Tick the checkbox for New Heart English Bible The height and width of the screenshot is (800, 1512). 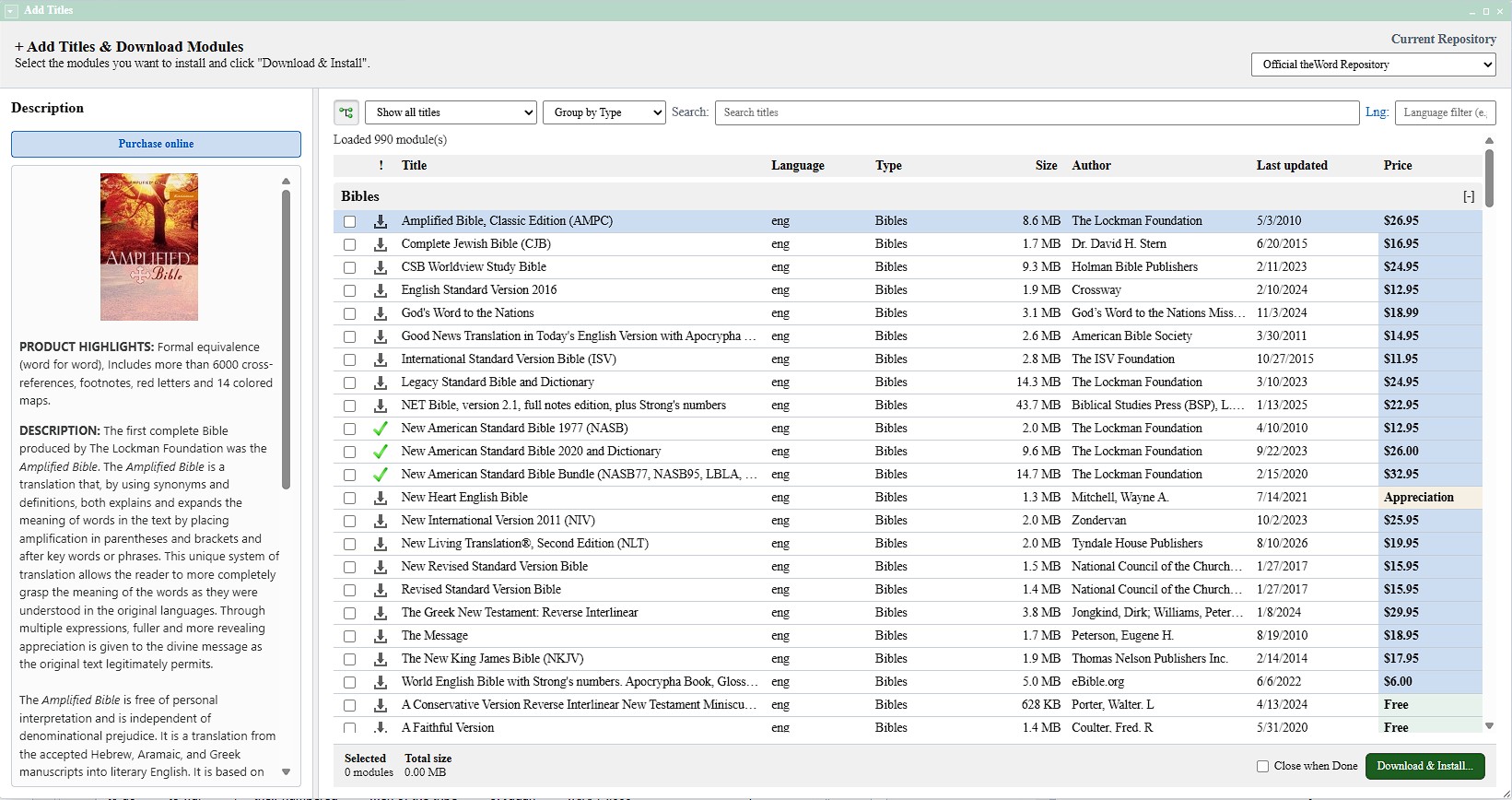[349, 498]
